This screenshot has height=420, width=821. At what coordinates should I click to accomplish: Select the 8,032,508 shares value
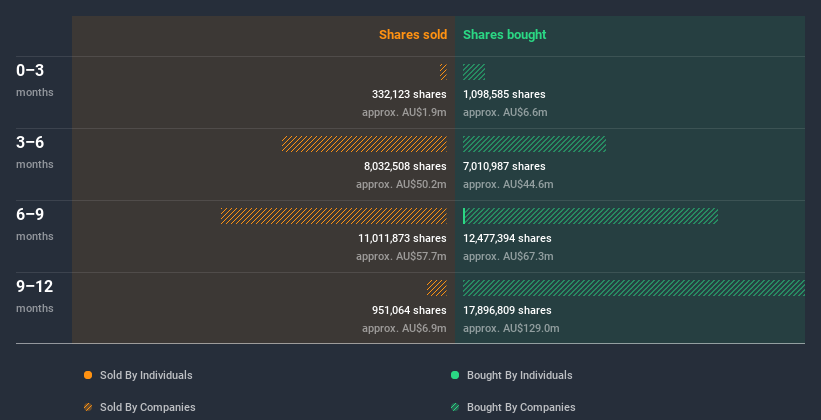(x=405, y=167)
